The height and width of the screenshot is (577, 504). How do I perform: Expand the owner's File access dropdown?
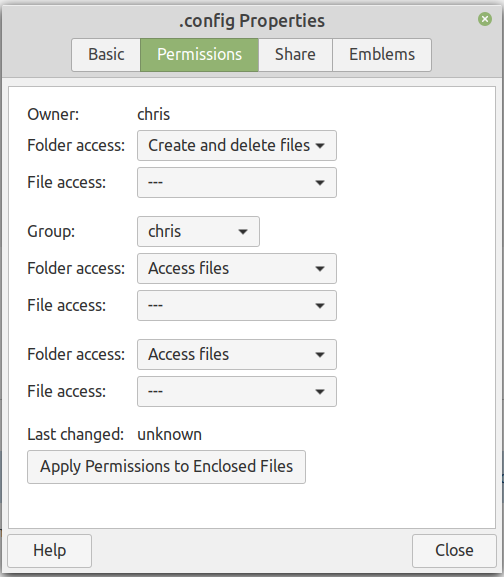(237, 183)
